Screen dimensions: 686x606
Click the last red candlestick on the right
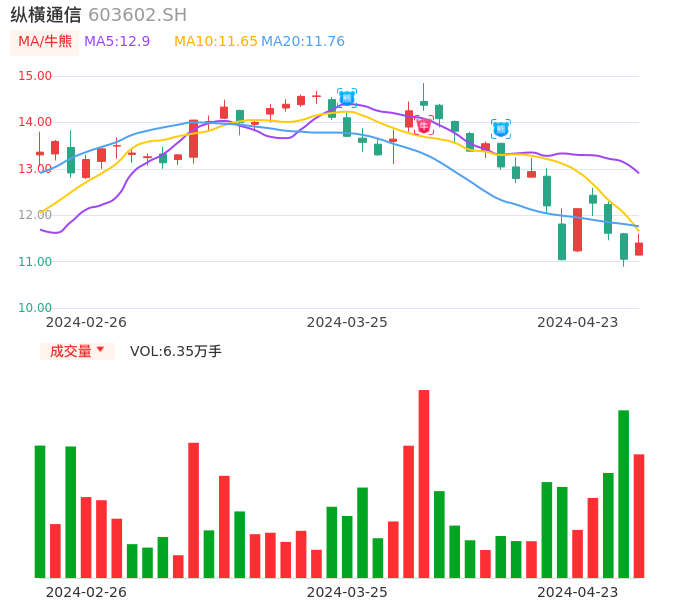point(639,249)
